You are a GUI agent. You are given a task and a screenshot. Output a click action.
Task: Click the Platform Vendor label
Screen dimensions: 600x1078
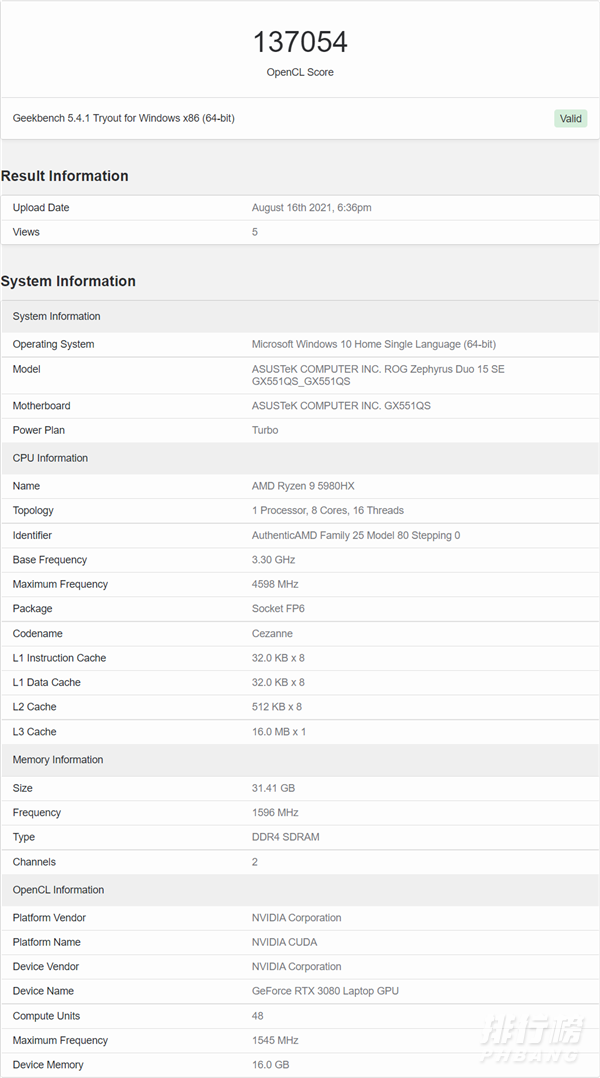point(49,918)
